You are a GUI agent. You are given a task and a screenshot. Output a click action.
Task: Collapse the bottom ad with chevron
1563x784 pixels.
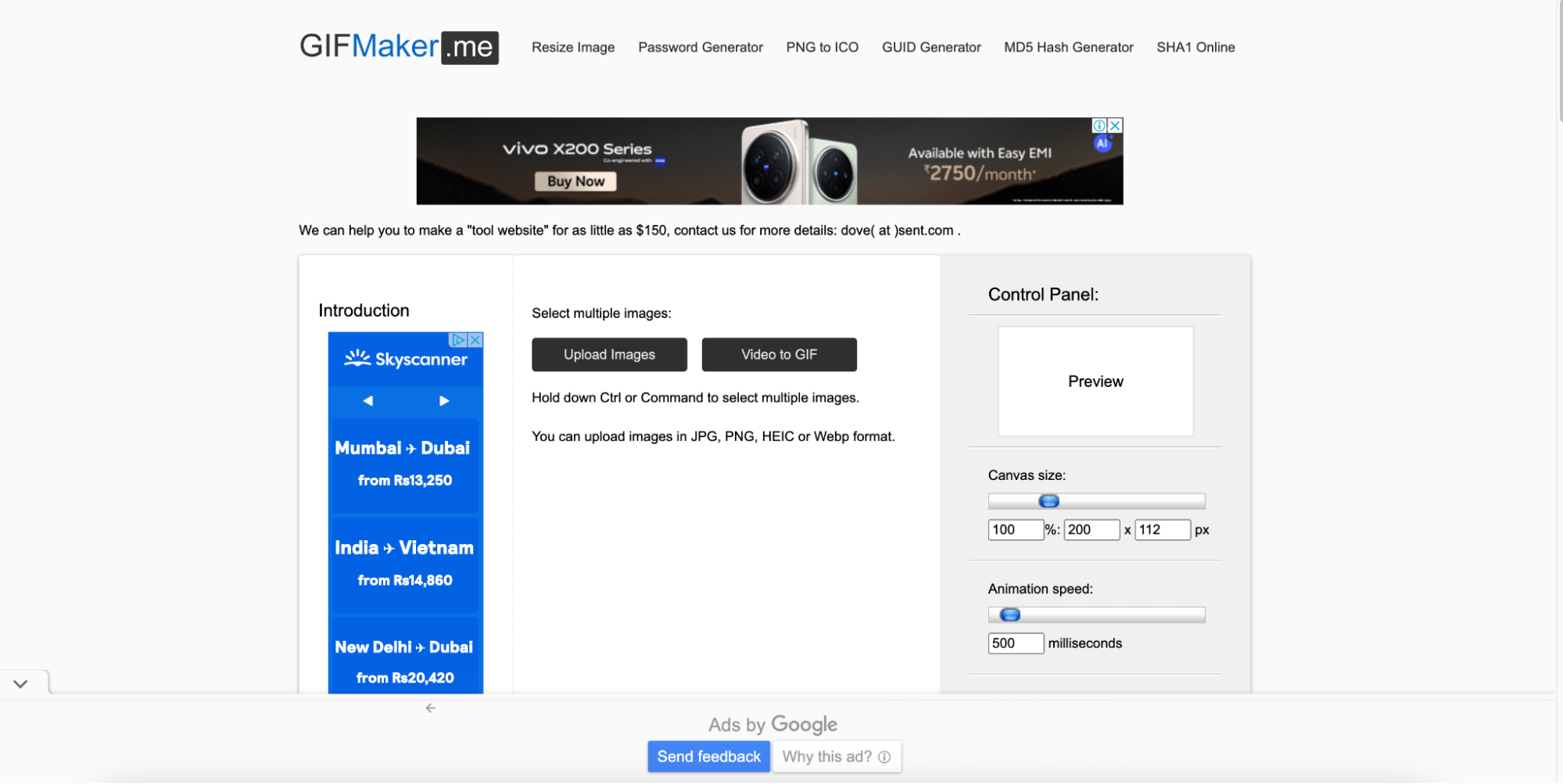pos(21,684)
